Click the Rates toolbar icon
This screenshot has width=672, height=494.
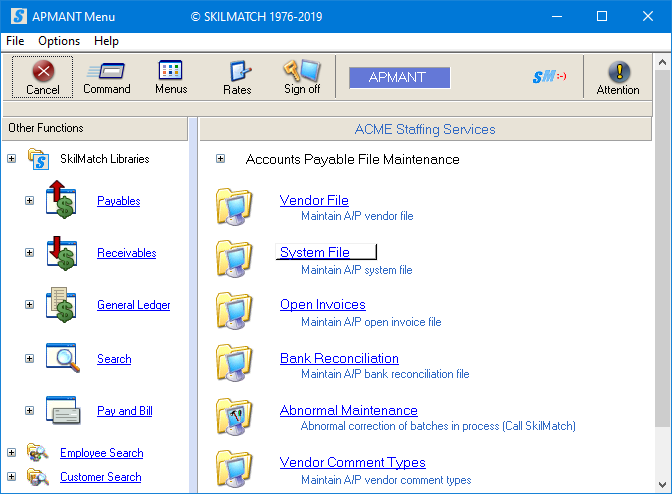[240, 71]
